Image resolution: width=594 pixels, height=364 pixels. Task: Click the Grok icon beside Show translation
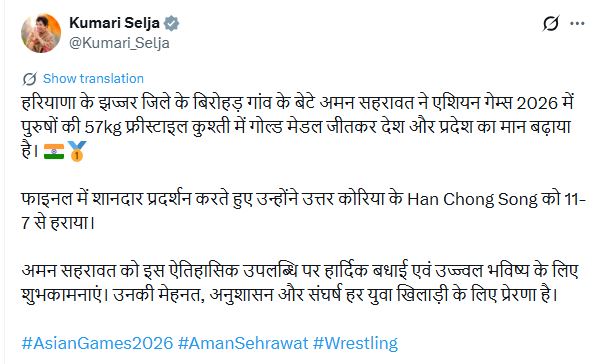tap(30, 79)
